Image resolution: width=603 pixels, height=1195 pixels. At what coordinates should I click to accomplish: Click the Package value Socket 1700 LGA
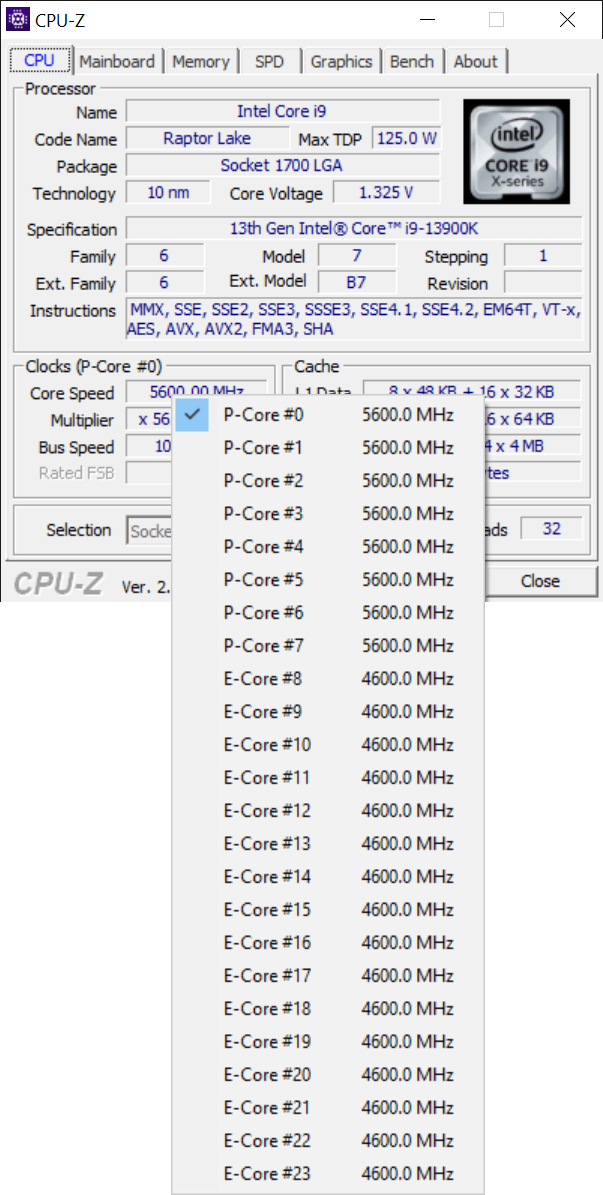tap(283, 165)
